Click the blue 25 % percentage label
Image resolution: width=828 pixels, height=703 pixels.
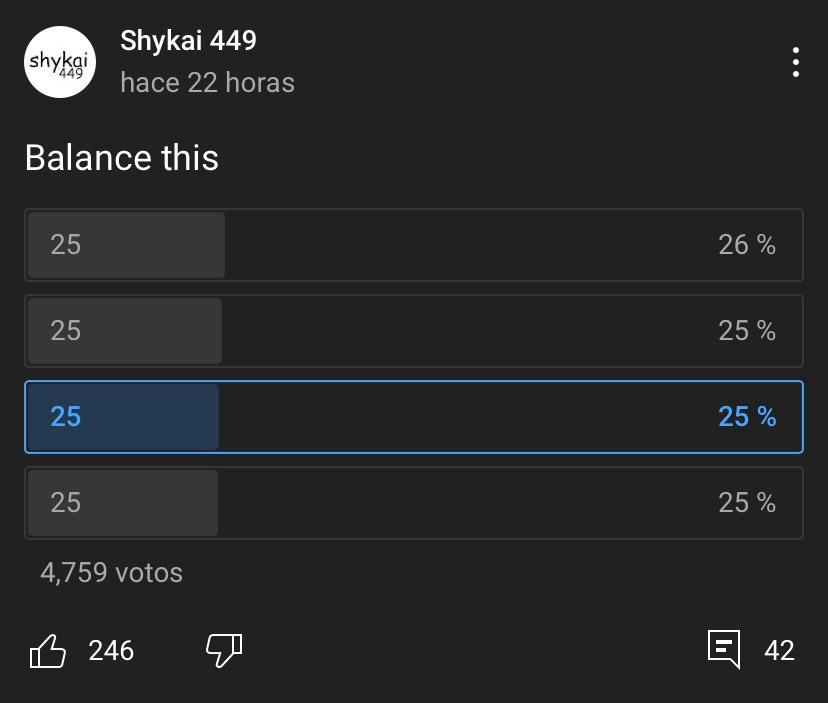746,417
